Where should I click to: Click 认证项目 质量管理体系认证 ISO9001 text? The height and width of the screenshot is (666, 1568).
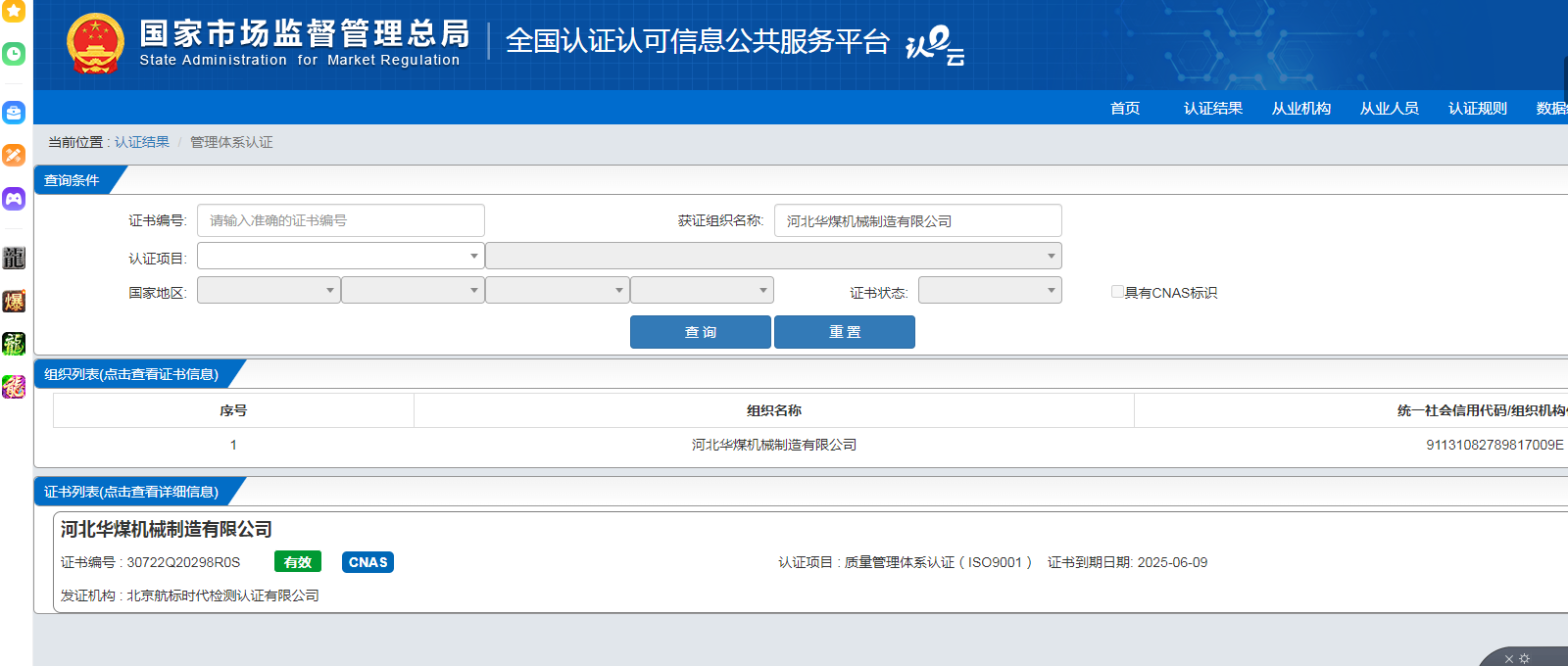coord(905,562)
